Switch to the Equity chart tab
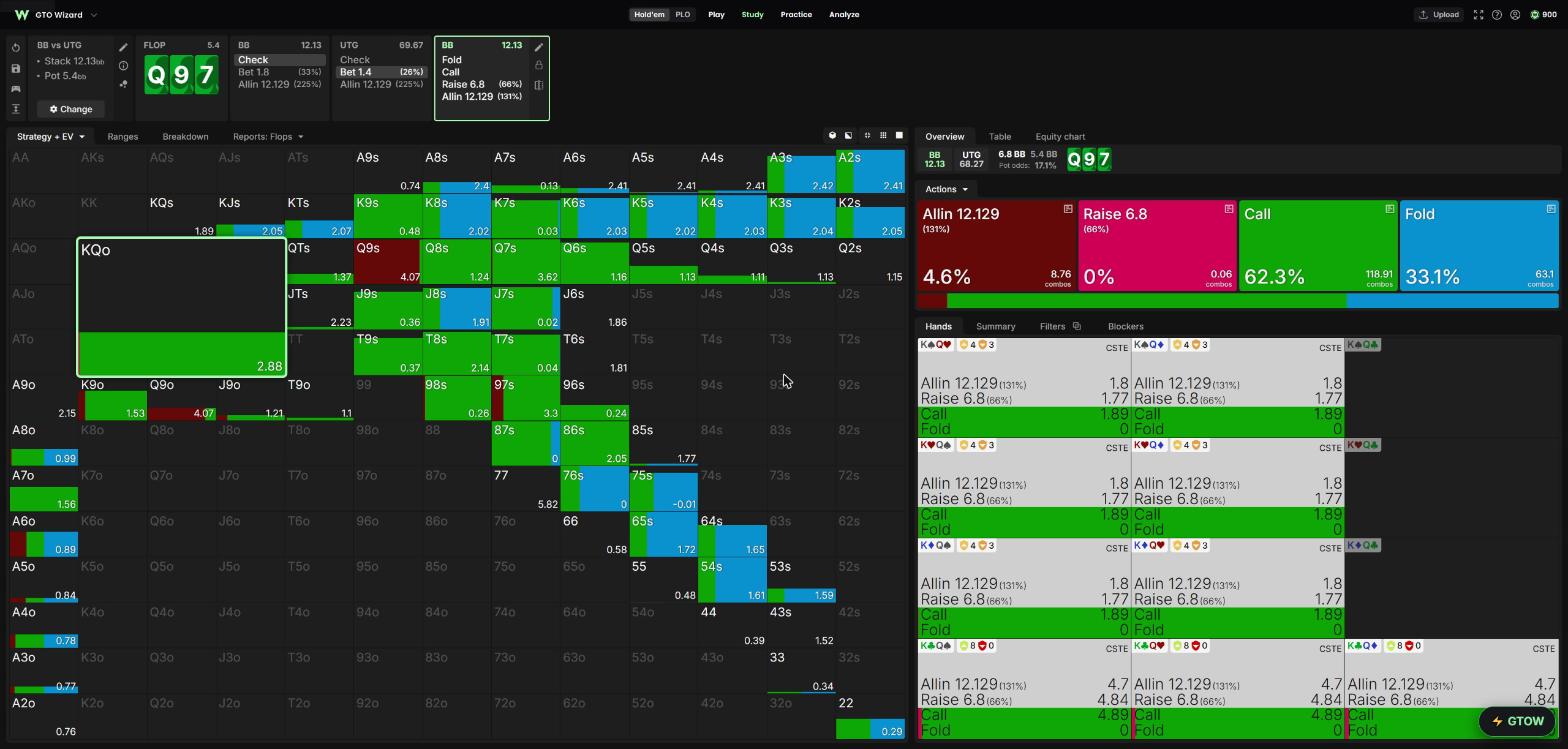The width and height of the screenshot is (1568, 749). click(x=1060, y=137)
